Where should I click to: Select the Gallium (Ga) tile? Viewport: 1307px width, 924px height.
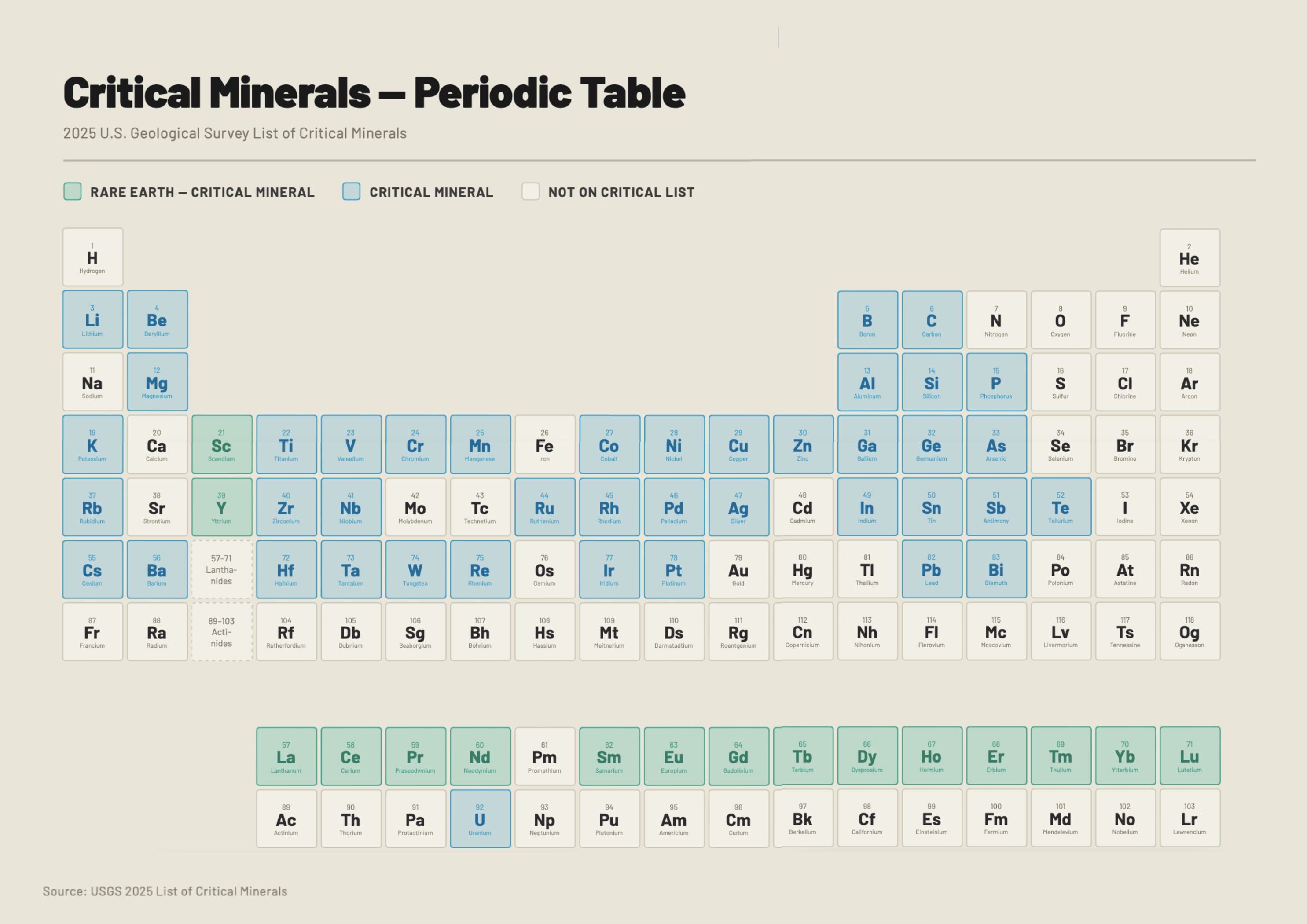pyautogui.click(x=867, y=445)
